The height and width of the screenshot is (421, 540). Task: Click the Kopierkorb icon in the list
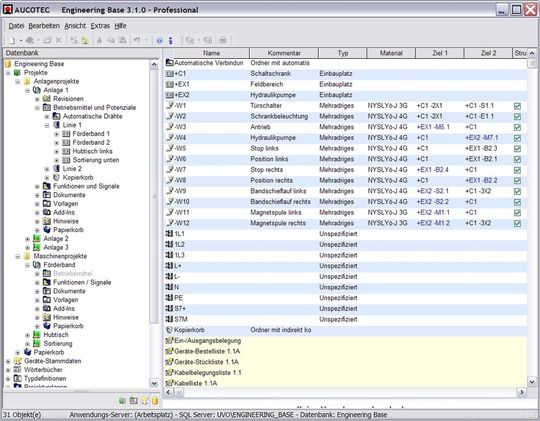(169, 330)
